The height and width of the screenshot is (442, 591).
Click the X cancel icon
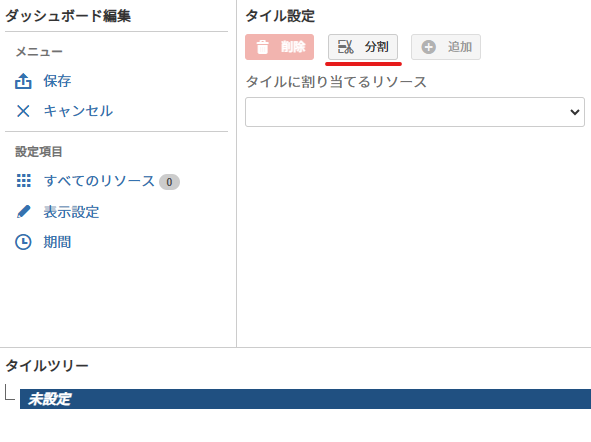[x=23, y=111]
